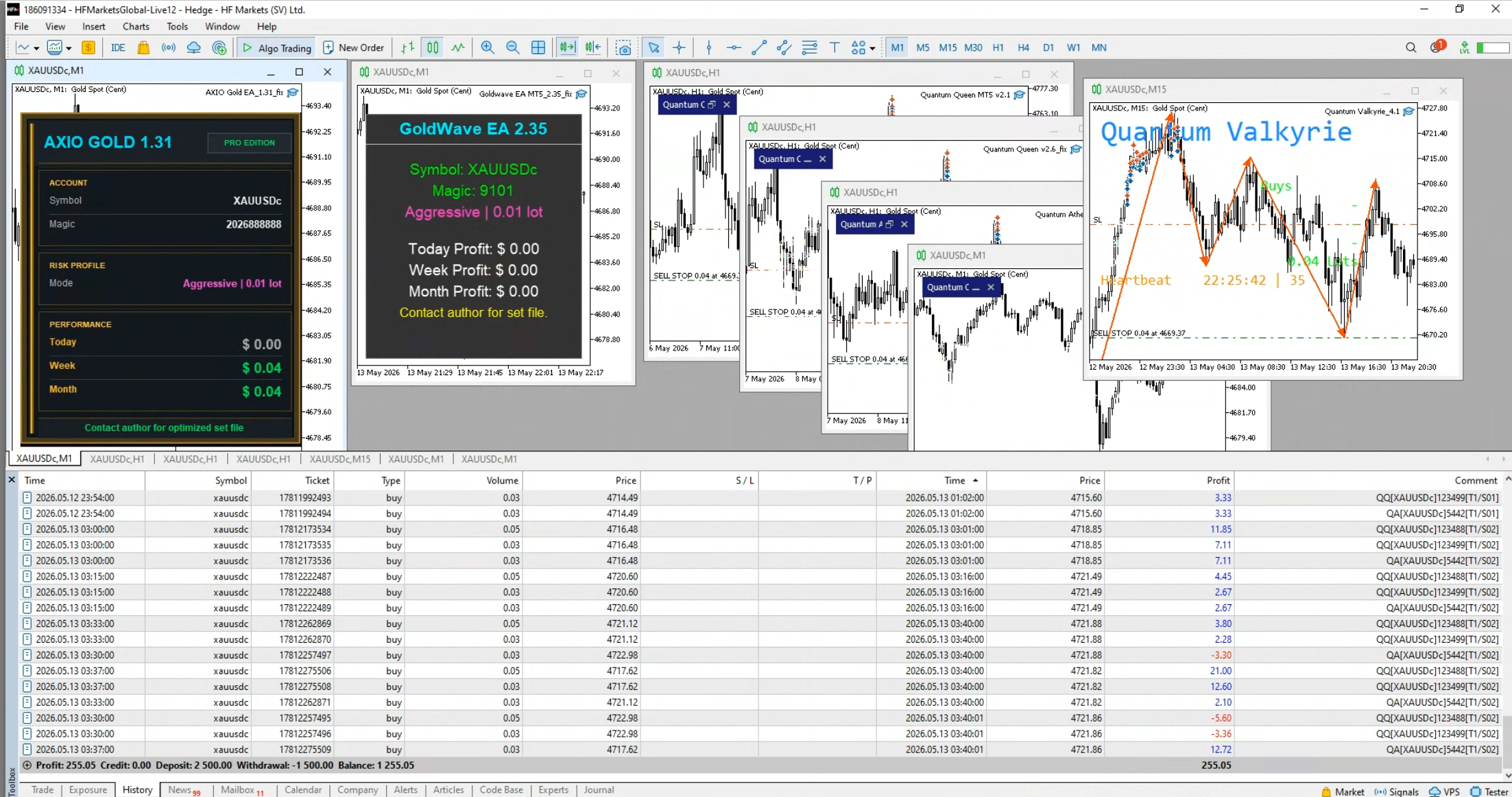Viewport: 1512px width, 797px height.
Task: Open account notifications with red badge
Action: [1437, 47]
